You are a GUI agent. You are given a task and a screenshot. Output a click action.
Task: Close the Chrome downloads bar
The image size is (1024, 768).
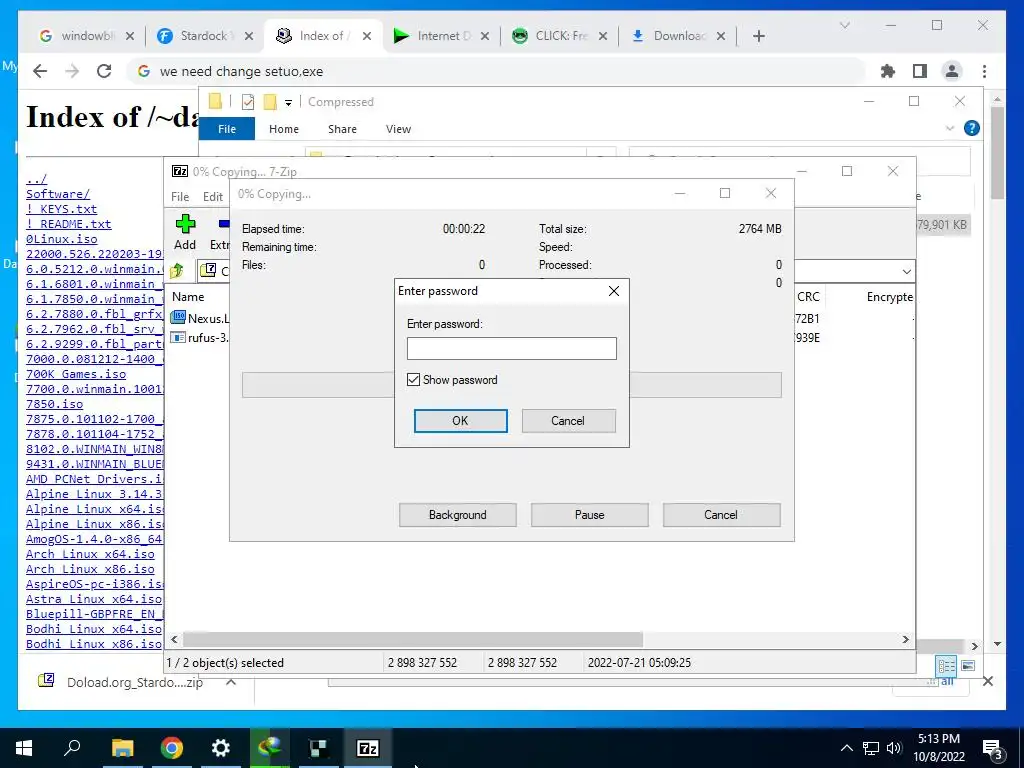pos(987,681)
